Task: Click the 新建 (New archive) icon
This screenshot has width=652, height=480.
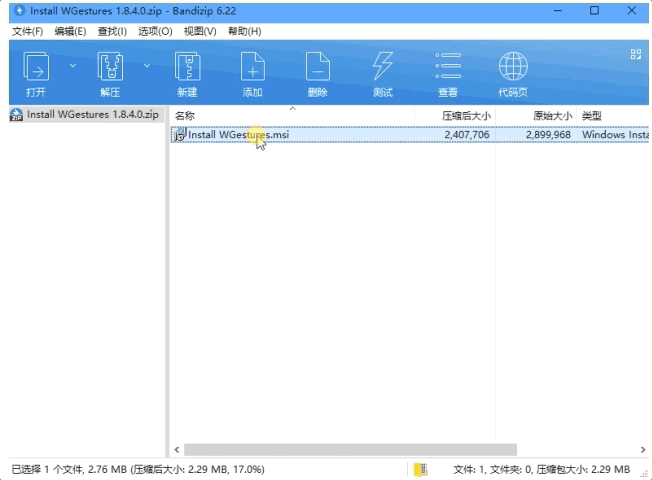Action: pyautogui.click(x=187, y=67)
